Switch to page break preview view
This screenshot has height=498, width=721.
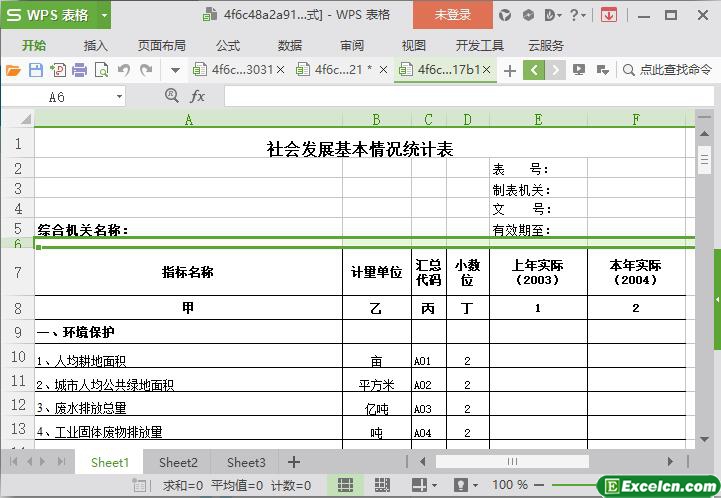(382, 485)
